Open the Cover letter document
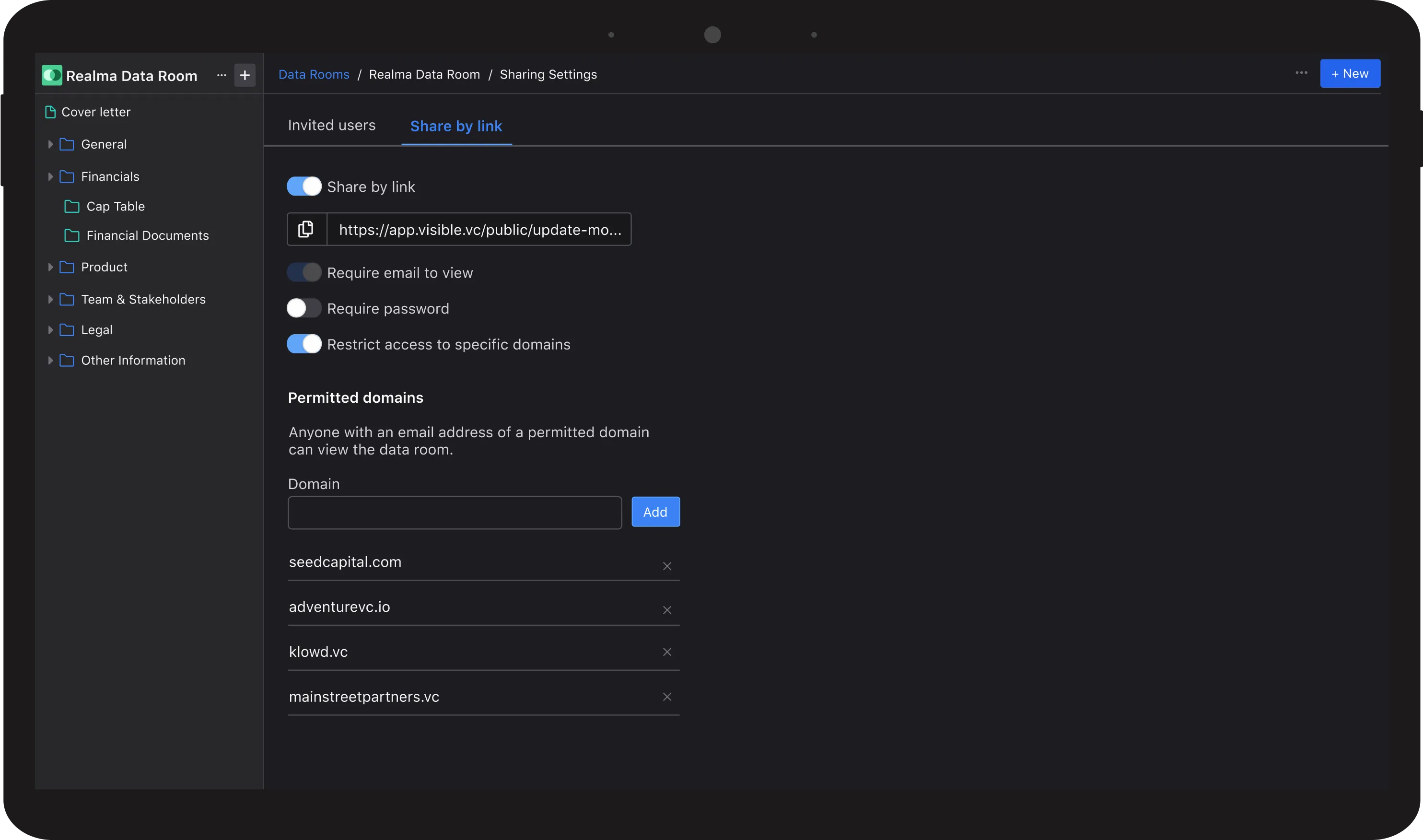Viewport: 1423px width, 840px height. coord(96,112)
